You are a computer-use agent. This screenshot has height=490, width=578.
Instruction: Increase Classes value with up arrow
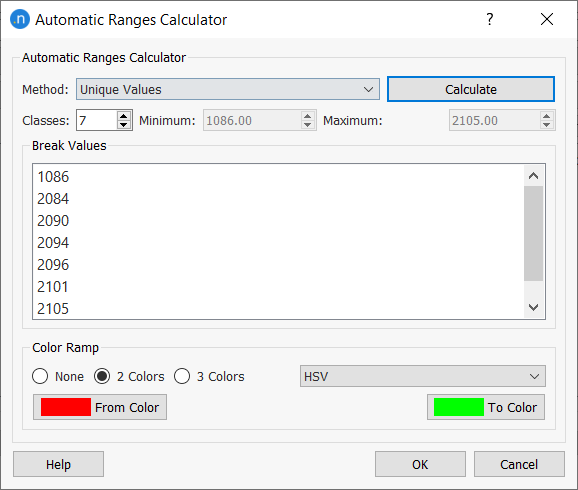pos(123,116)
